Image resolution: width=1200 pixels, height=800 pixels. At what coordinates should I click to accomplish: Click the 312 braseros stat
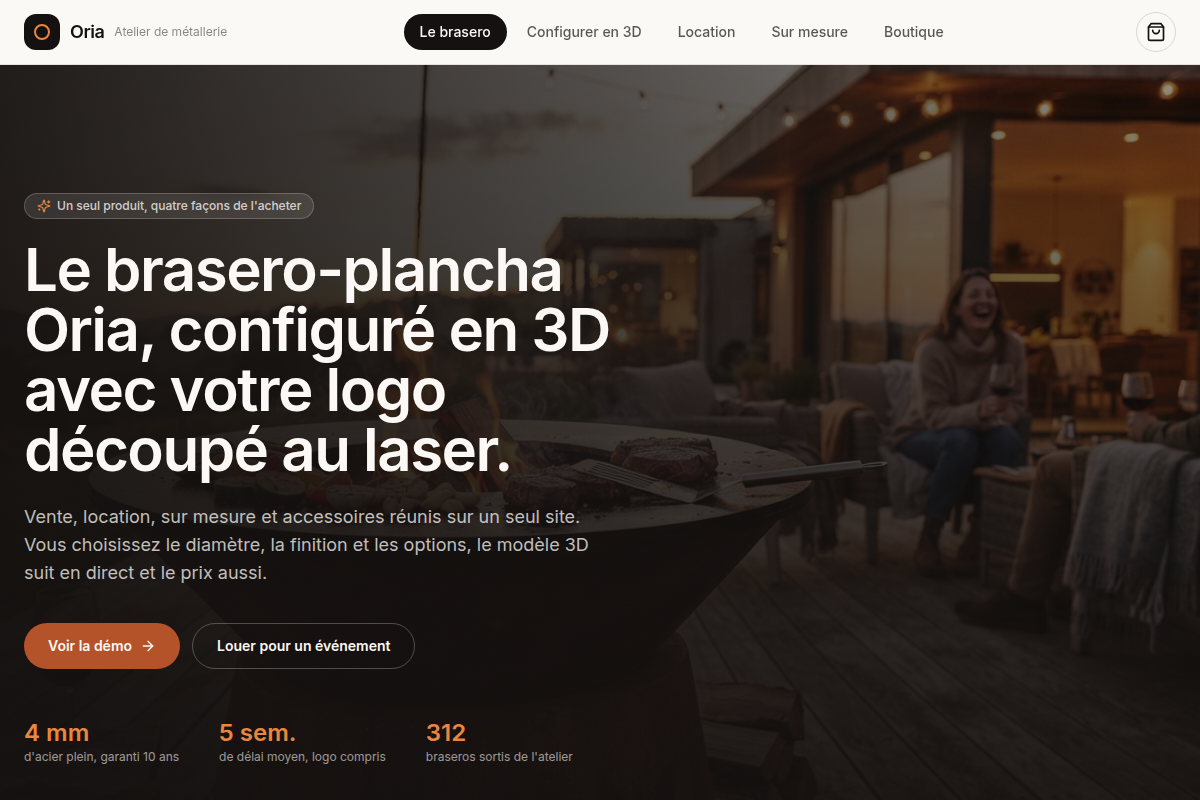pos(499,741)
